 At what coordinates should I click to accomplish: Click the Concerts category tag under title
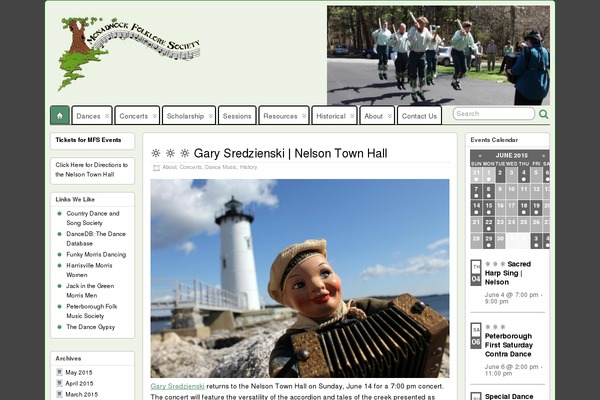pos(191,167)
